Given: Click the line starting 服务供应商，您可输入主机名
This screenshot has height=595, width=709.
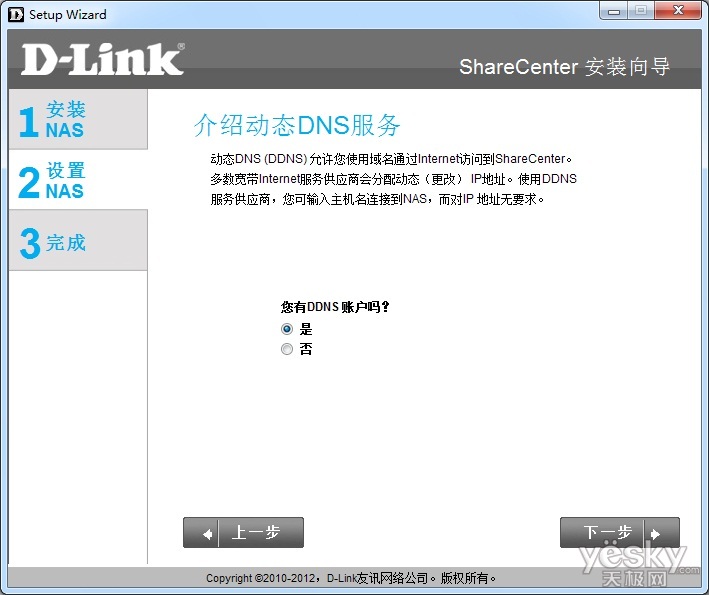Looking at the screenshot, I should [x=377, y=199].
